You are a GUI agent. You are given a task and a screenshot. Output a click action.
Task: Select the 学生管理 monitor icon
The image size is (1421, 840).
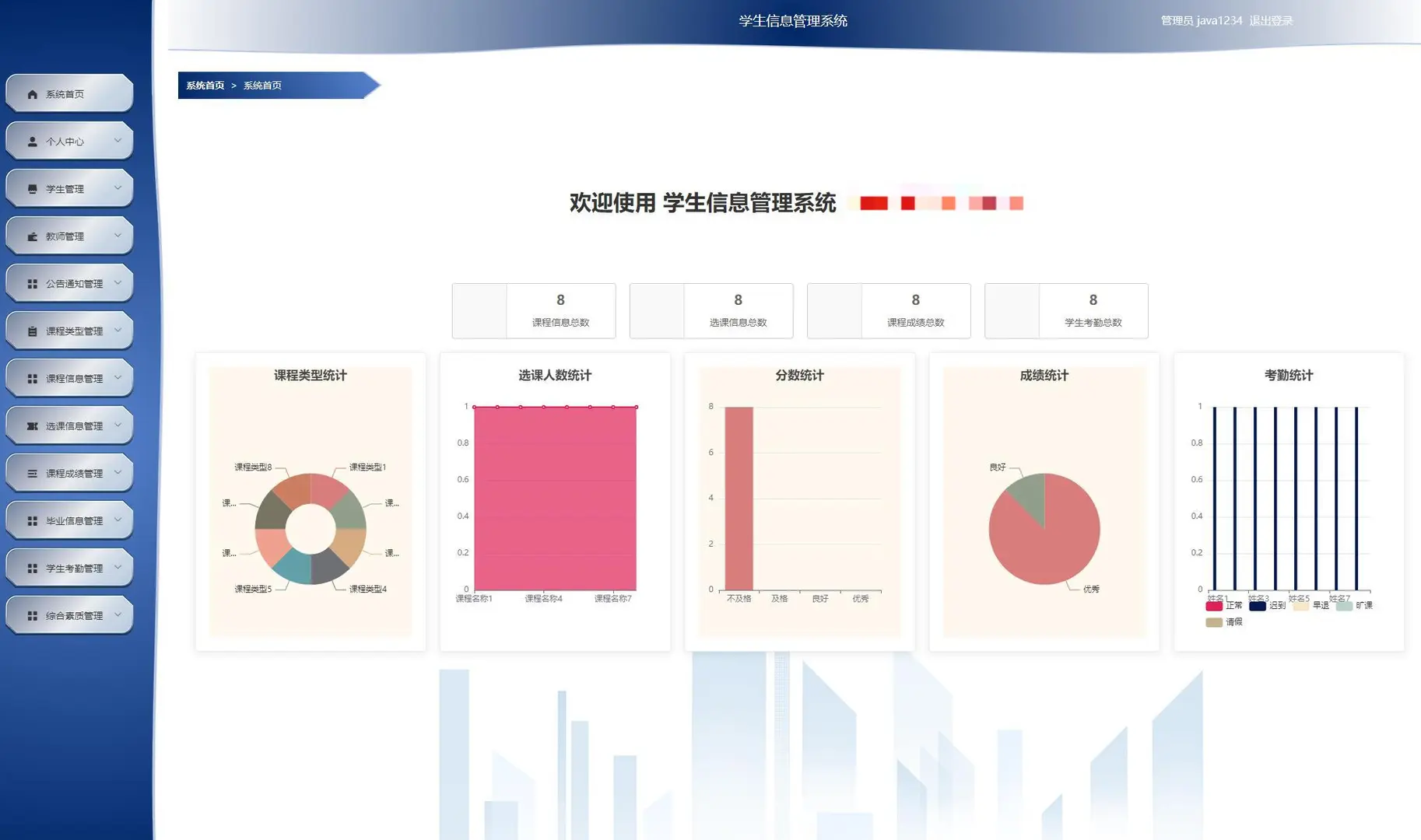coord(32,187)
